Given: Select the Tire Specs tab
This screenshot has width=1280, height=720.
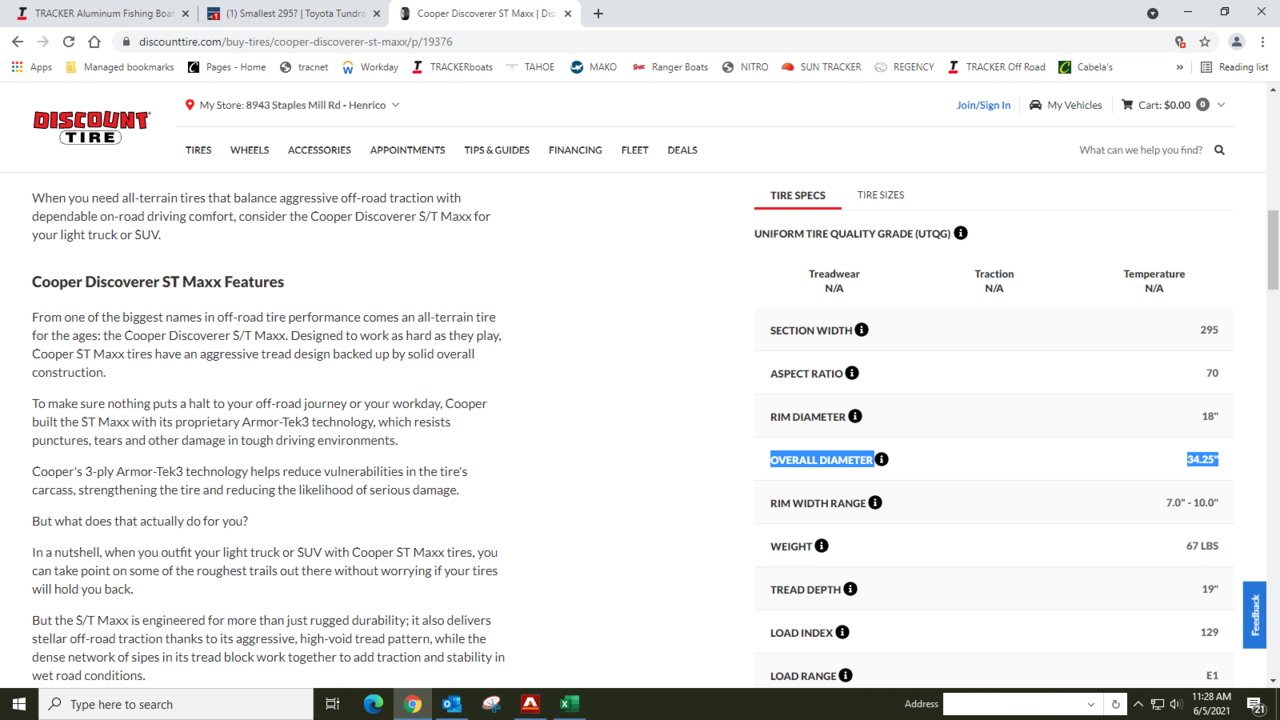Looking at the screenshot, I should 798,195.
